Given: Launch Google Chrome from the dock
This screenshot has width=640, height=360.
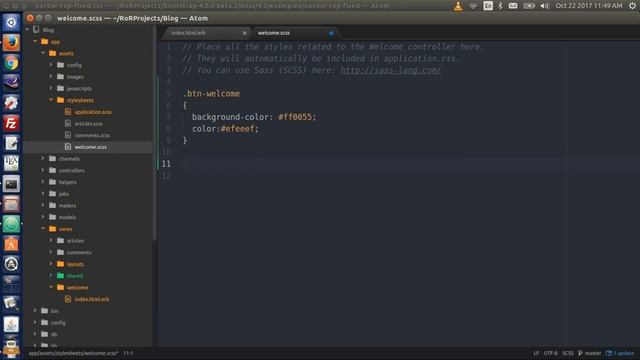Looking at the screenshot, I should pos(11,62).
